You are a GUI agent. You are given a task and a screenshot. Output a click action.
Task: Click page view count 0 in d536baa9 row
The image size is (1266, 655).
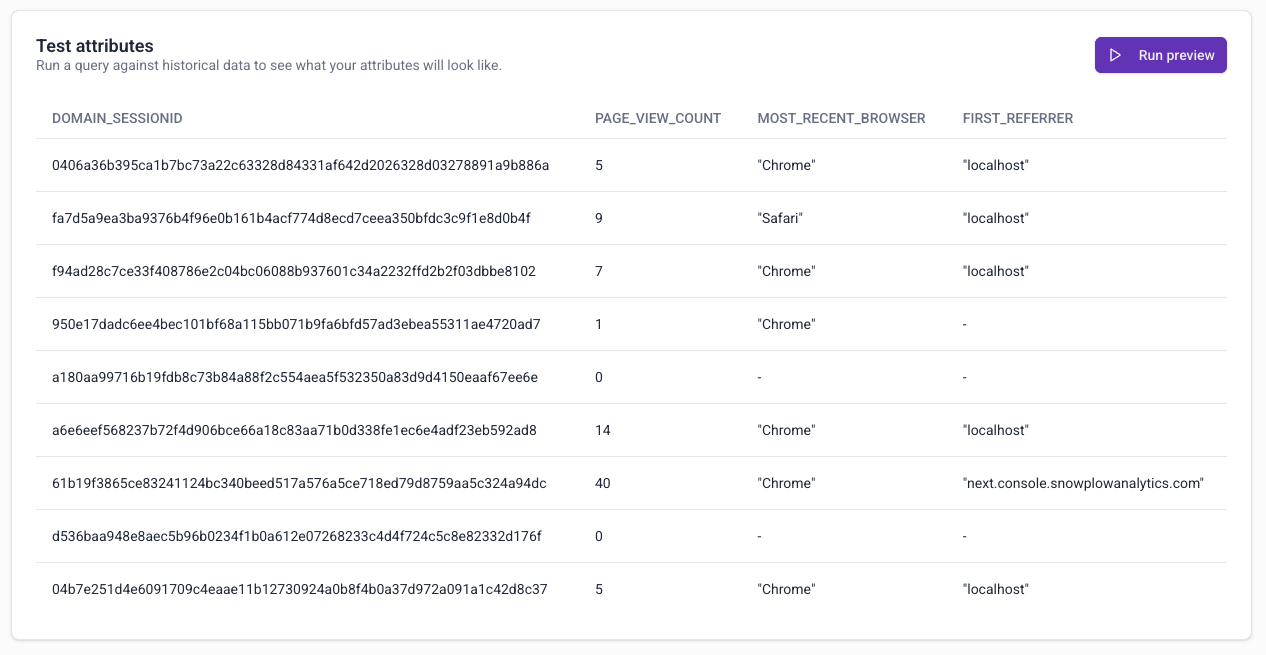click(x=599, y=536)
